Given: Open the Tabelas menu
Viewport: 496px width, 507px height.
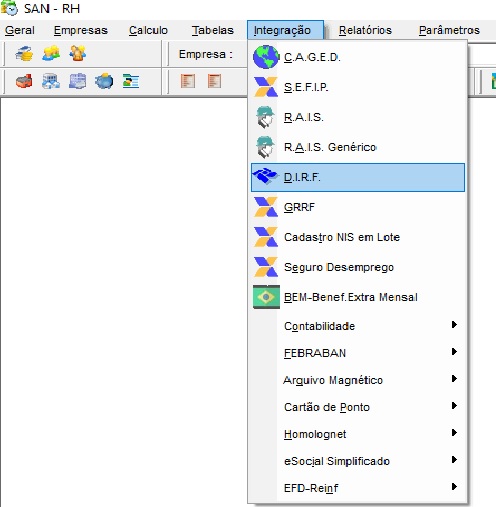Looking at the screenshot, I should (213, 30).
